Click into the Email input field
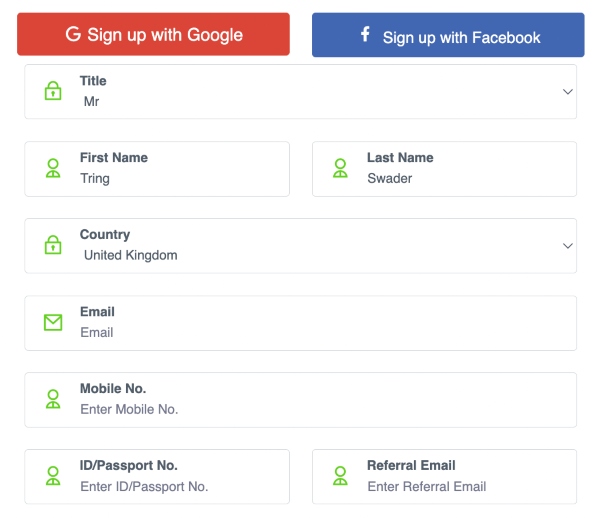Viewport: 600px width, 518px height. click(x=300, y=323)
